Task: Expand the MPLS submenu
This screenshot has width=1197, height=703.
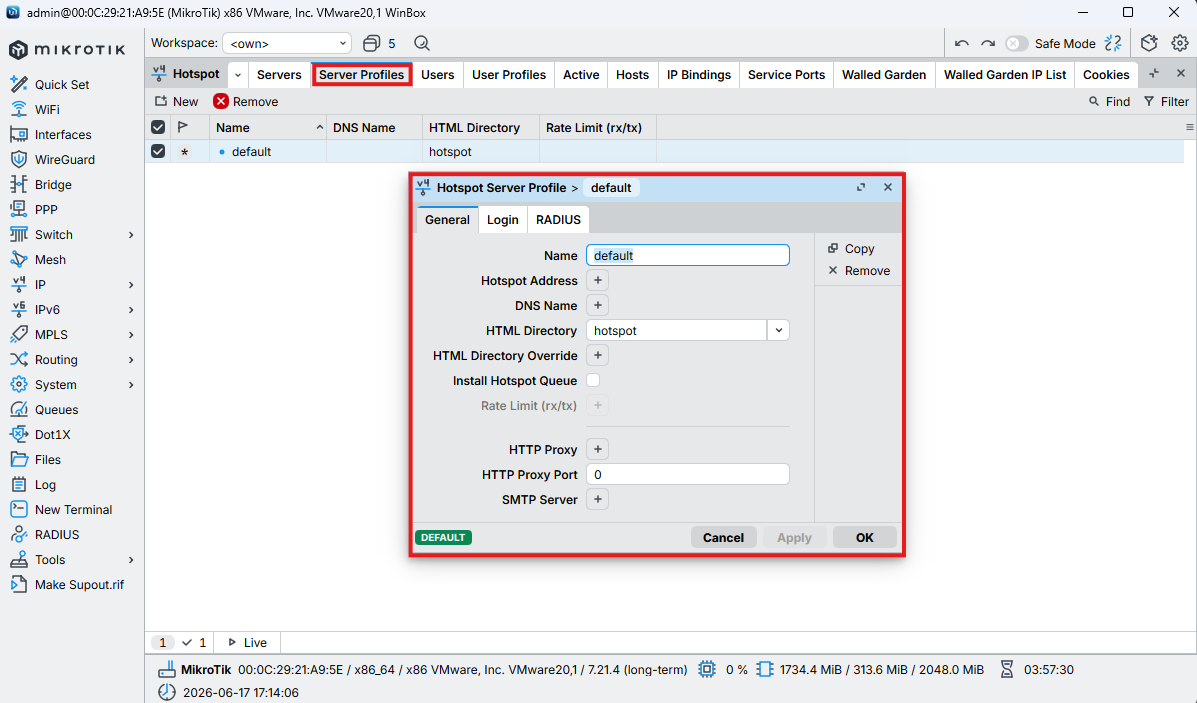Action: click(131, 335)
